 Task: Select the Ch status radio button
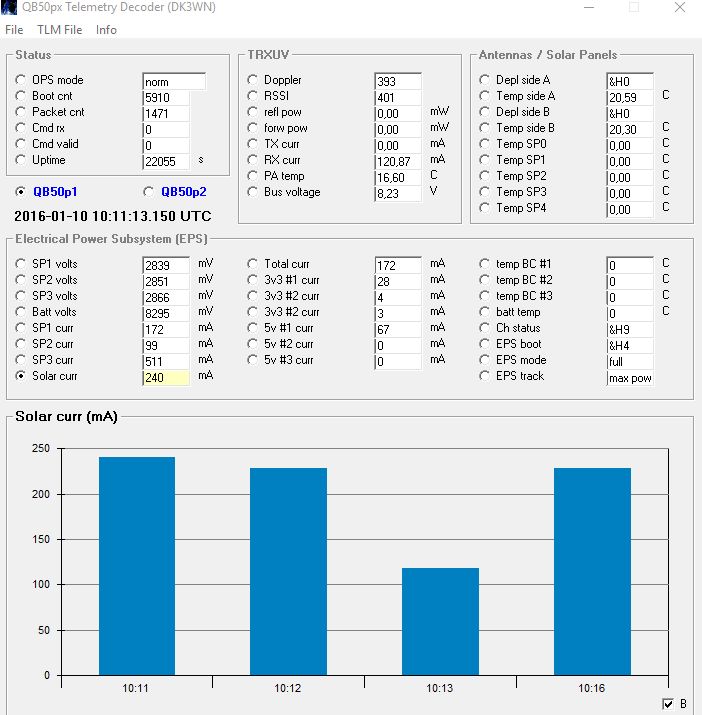pyautogui.click(x=484, y=327)
